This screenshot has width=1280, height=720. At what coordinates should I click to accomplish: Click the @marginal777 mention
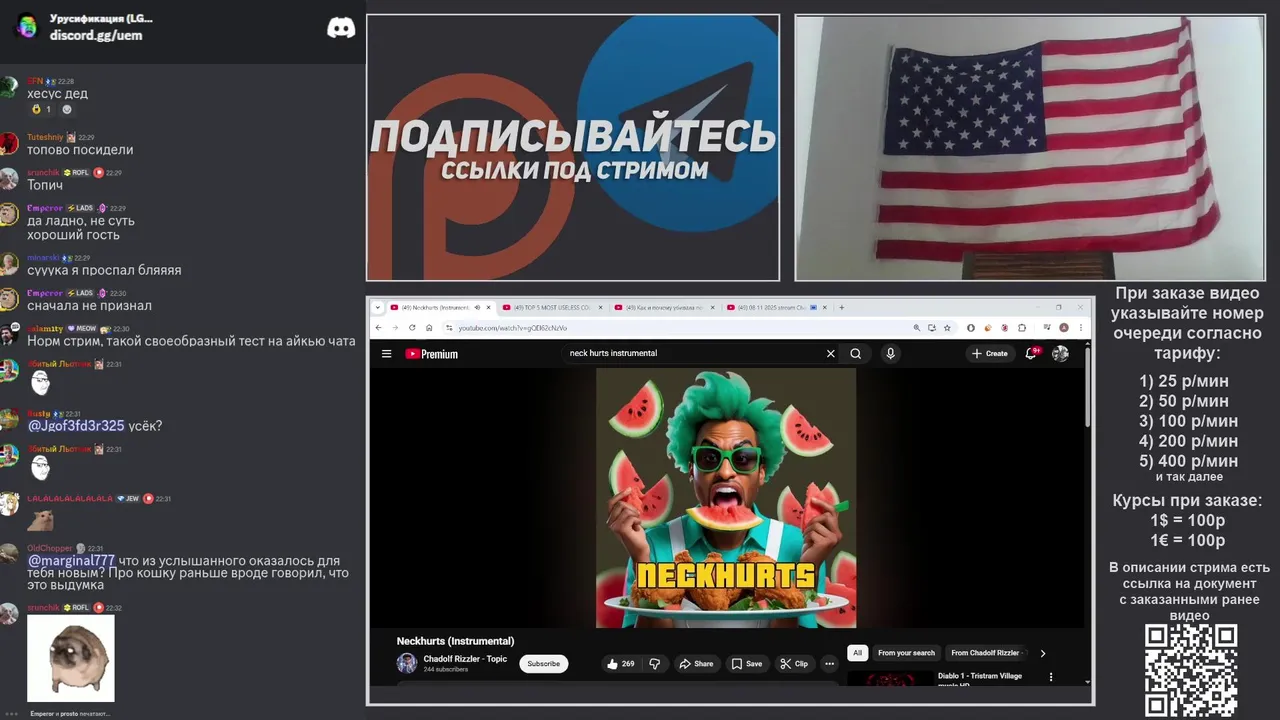[x=71, y=561]
